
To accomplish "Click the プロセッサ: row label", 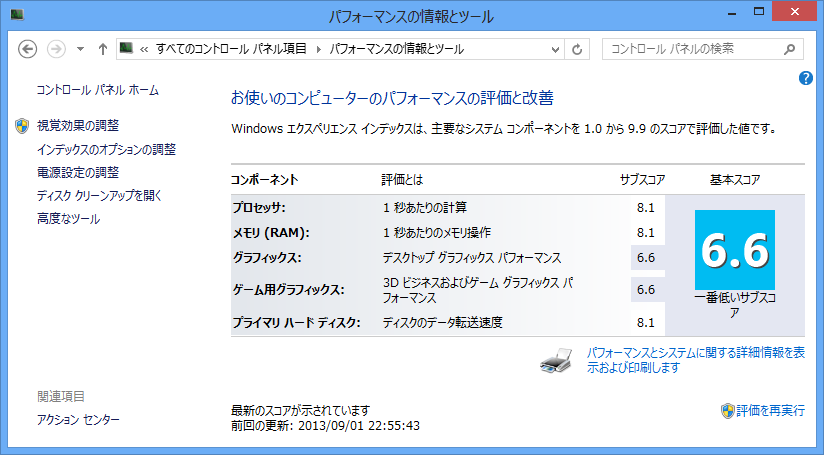I will coord(259,208).
